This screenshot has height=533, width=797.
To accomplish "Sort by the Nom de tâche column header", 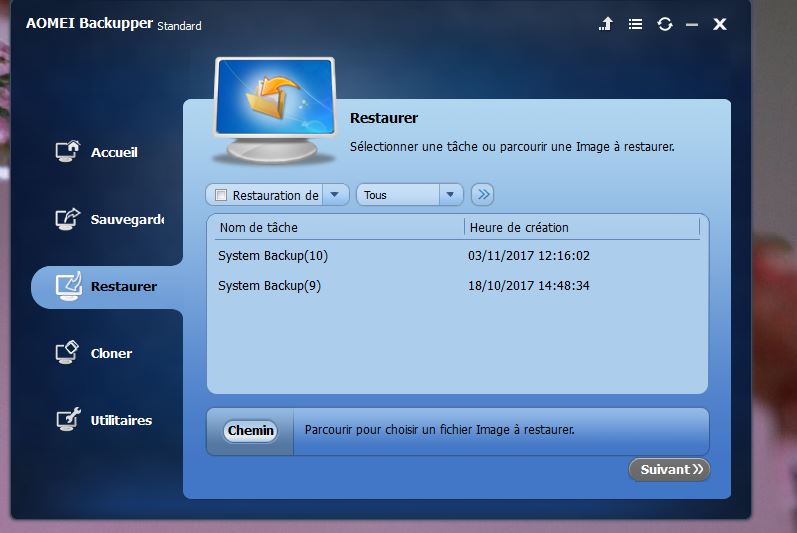I will pos(259,228).
